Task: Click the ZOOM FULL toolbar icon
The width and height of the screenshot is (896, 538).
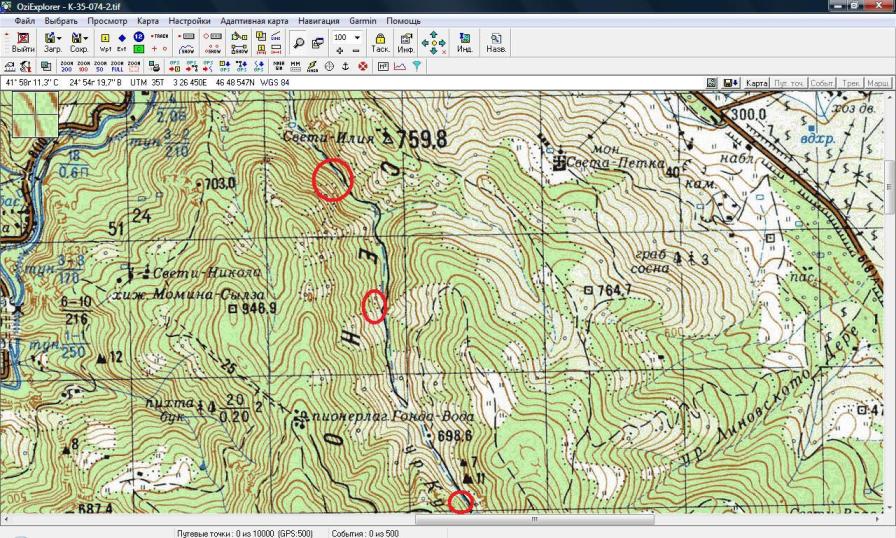Action: [117, 66]
